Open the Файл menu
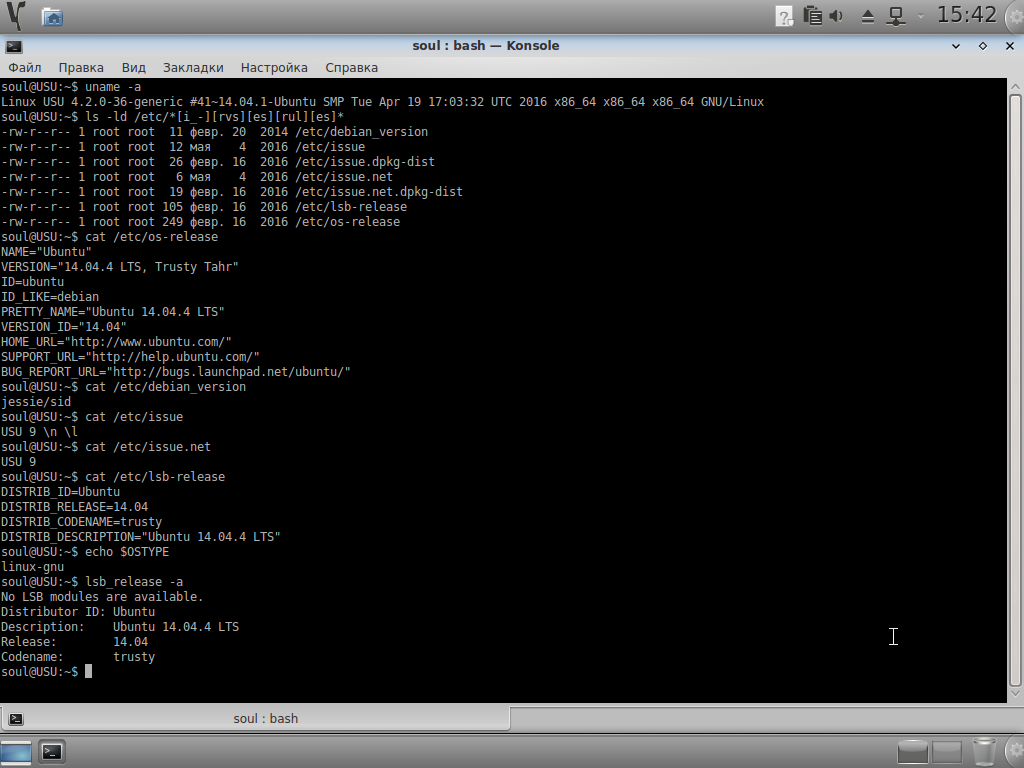Screen dimensions: 1024x768 coord(25,67)
